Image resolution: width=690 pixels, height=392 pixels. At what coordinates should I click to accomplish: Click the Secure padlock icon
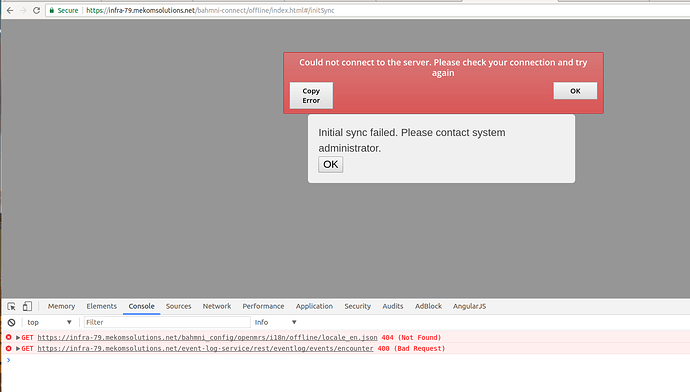tap(52, 10)
